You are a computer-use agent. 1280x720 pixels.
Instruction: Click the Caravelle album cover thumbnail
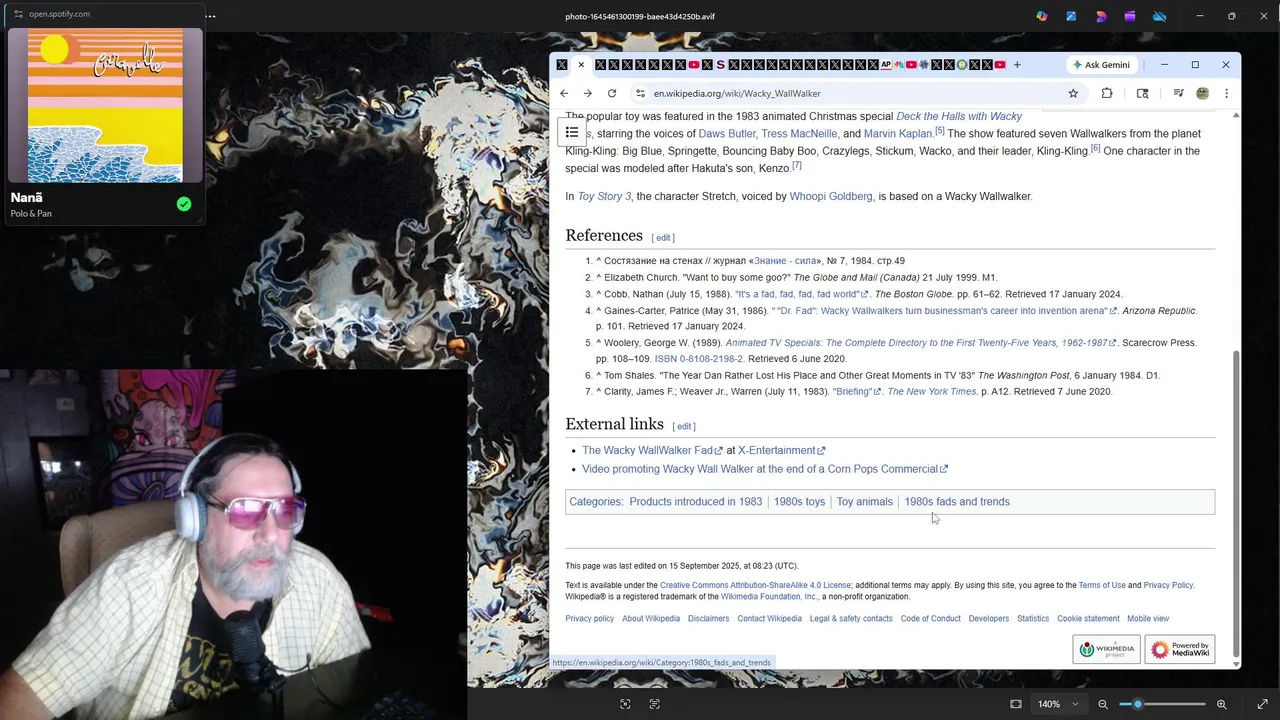click(105, 106)
